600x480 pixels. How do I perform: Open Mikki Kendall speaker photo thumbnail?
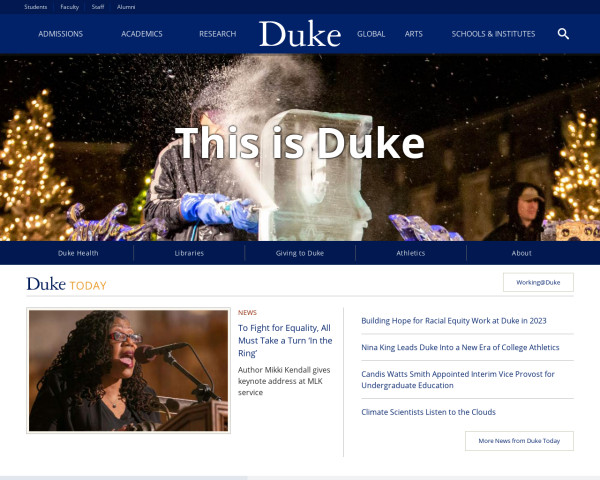(x=129, y=371)
